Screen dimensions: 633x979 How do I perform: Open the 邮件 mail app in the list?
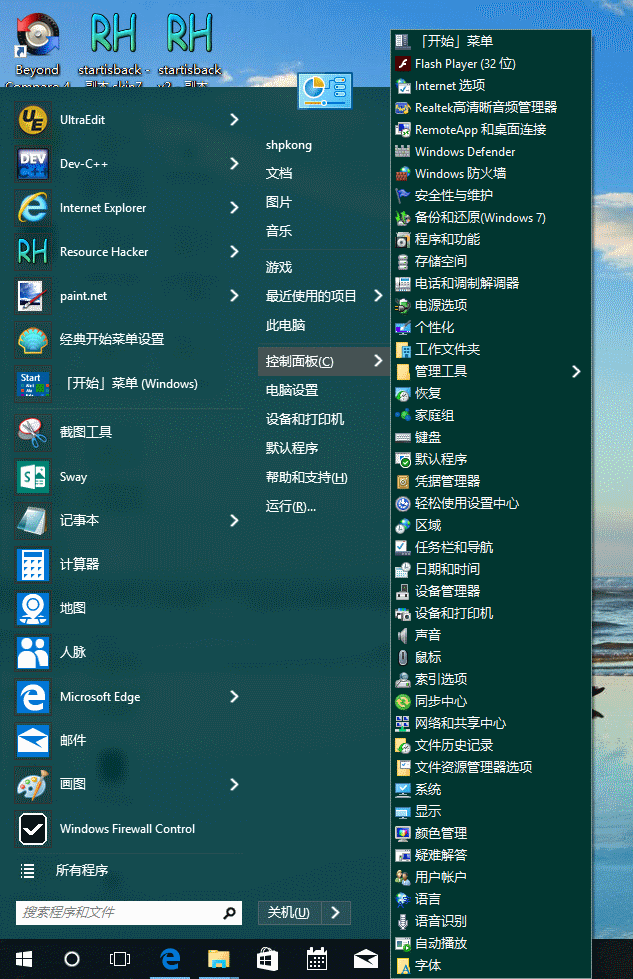pyautogui.click(x=128, y=740)
